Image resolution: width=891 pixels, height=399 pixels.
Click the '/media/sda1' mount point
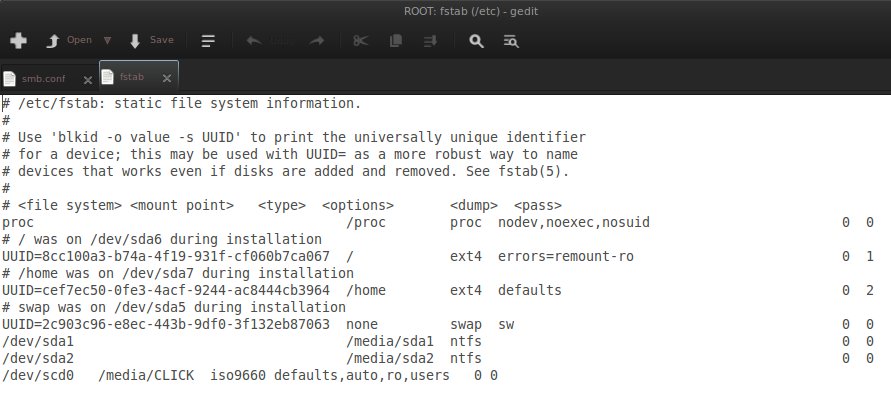point(390,342)
